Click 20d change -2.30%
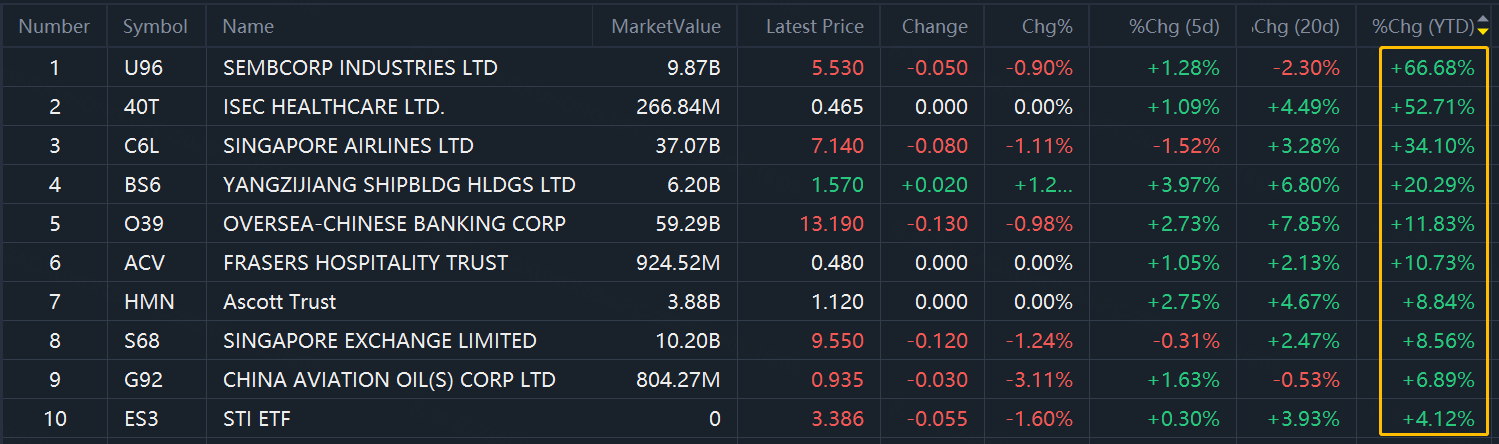This screenshot has height=444, width=1499. click(1307, 68)
